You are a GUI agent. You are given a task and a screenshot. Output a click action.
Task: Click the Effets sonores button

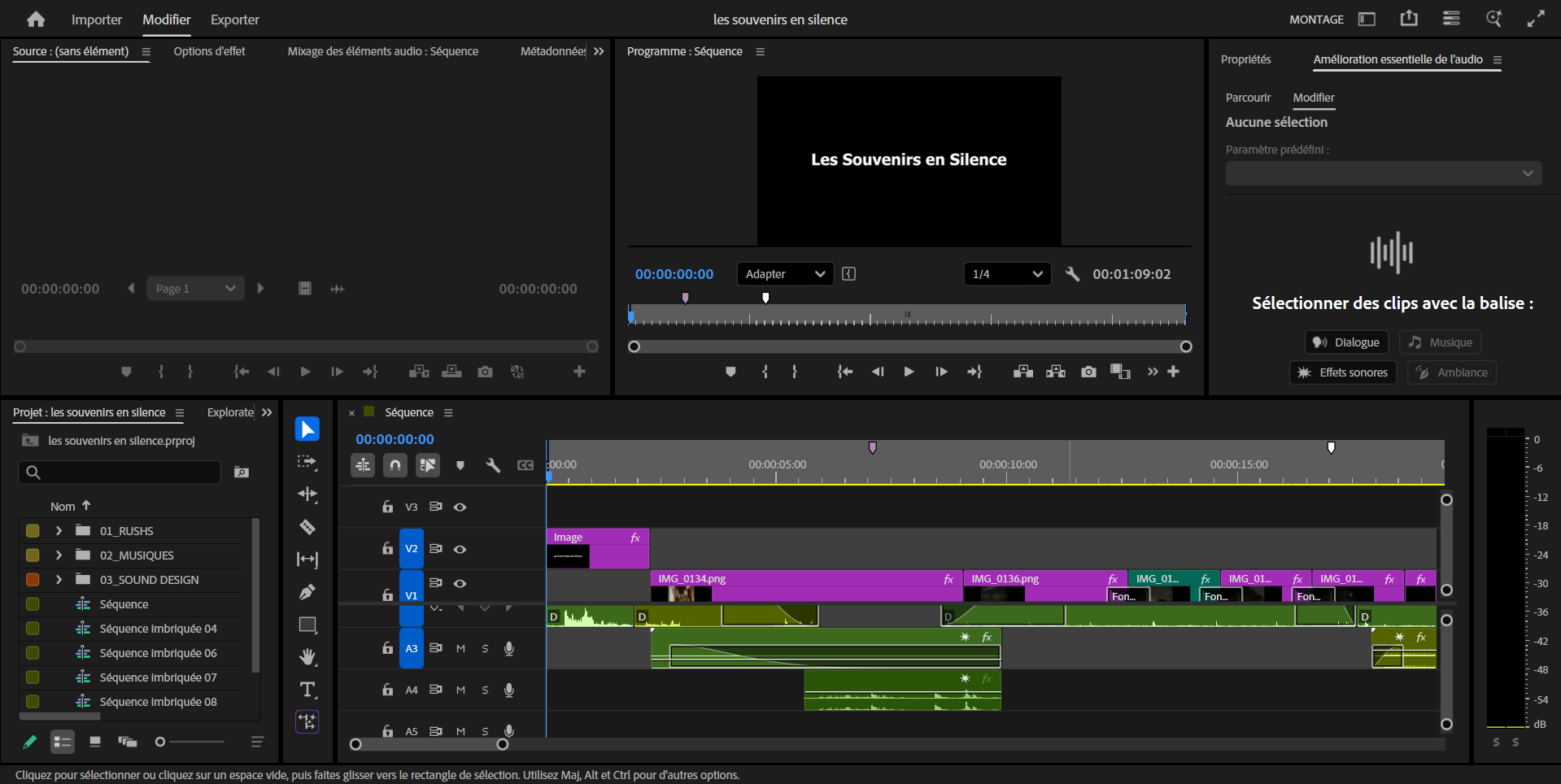(1343, 372)
